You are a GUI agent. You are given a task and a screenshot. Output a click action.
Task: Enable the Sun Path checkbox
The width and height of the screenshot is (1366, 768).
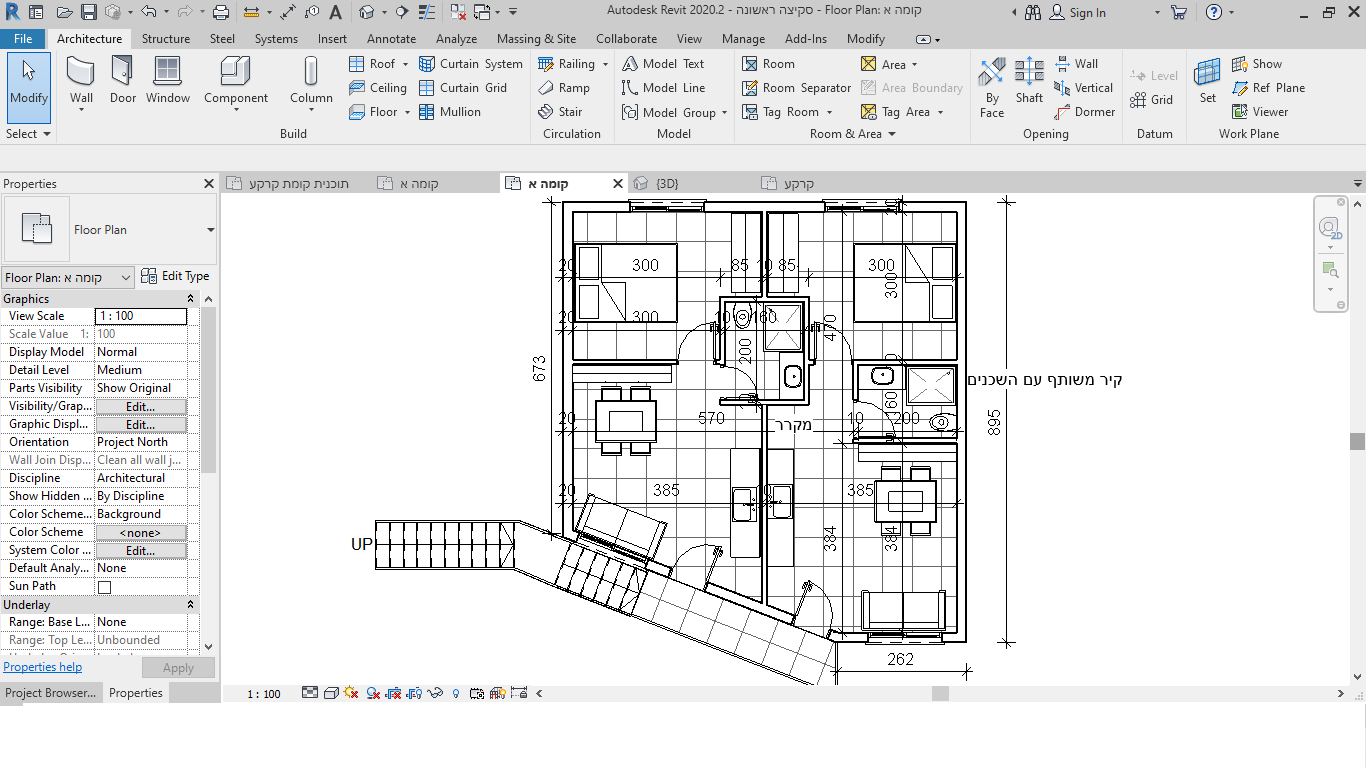coord(104,587)
